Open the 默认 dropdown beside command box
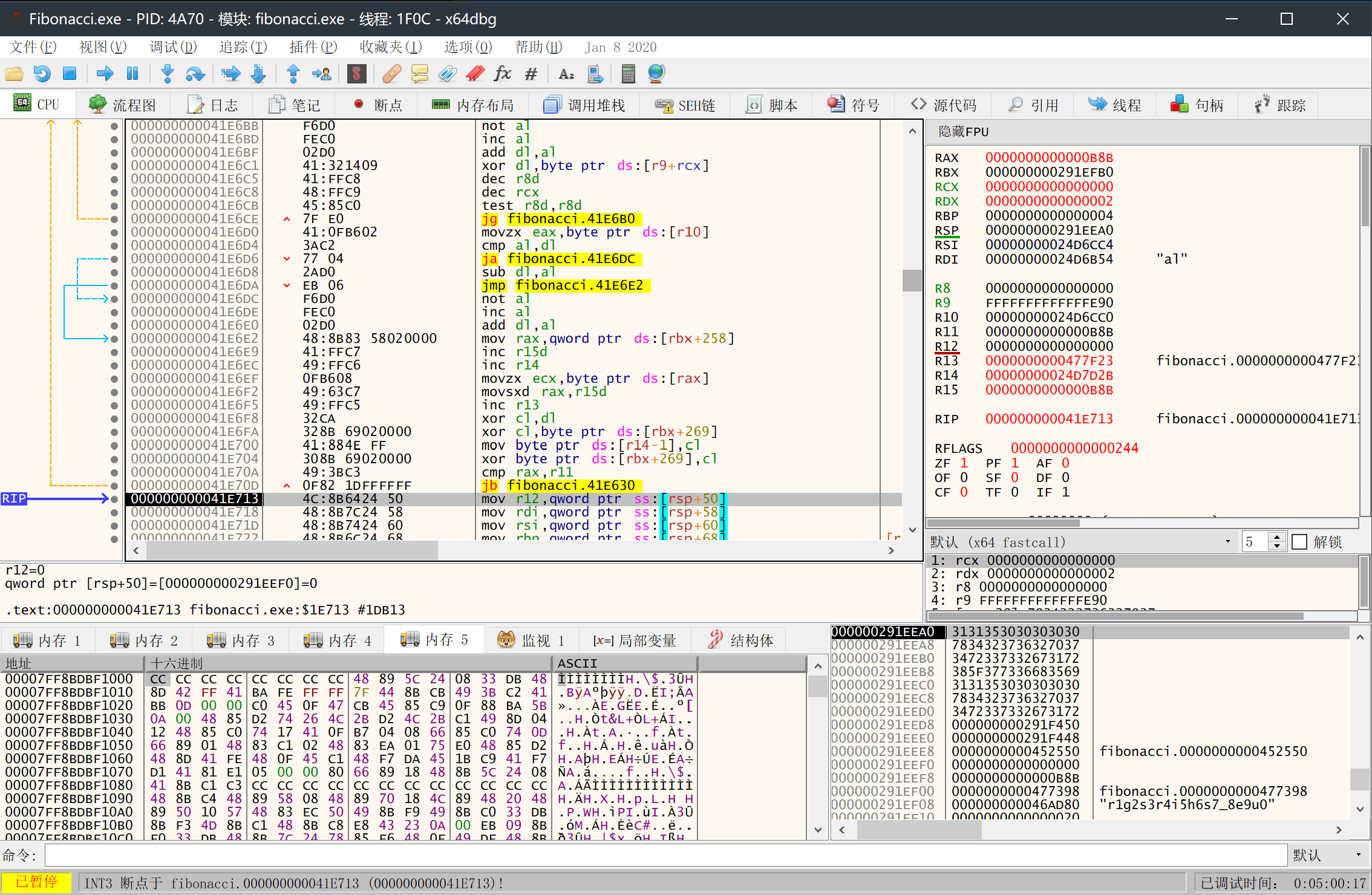The width and height of the screenshot is (1372, 895). (1328, 855)
